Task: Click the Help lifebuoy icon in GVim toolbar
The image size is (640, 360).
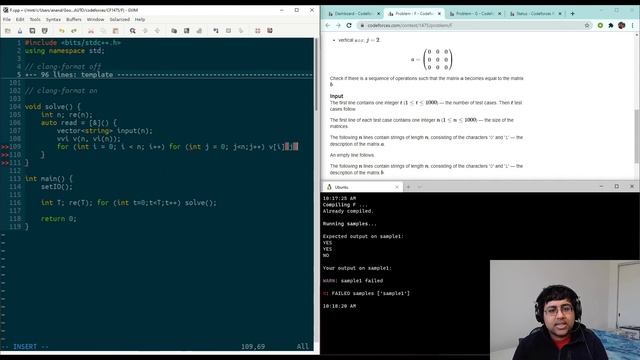Action: point(258,31)
